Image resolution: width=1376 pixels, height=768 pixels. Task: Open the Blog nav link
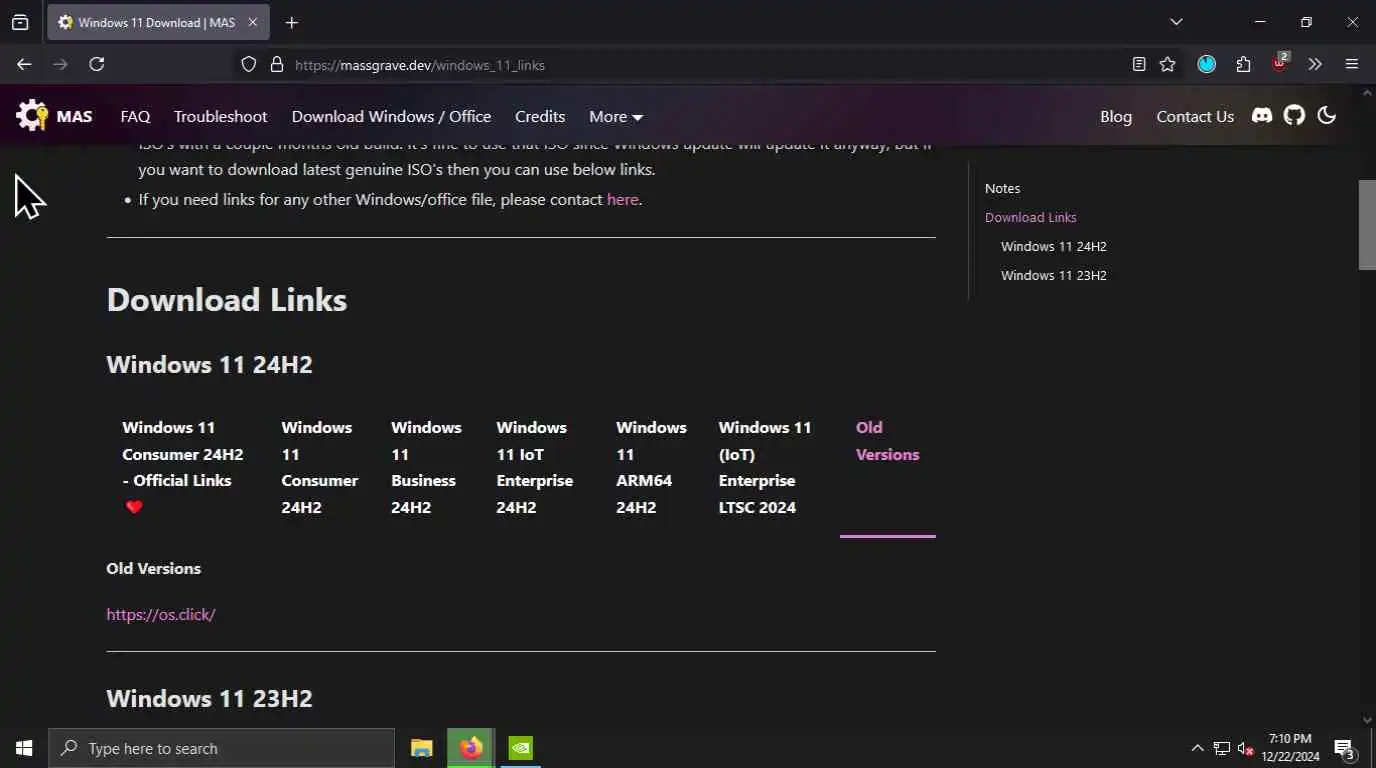1116,116
